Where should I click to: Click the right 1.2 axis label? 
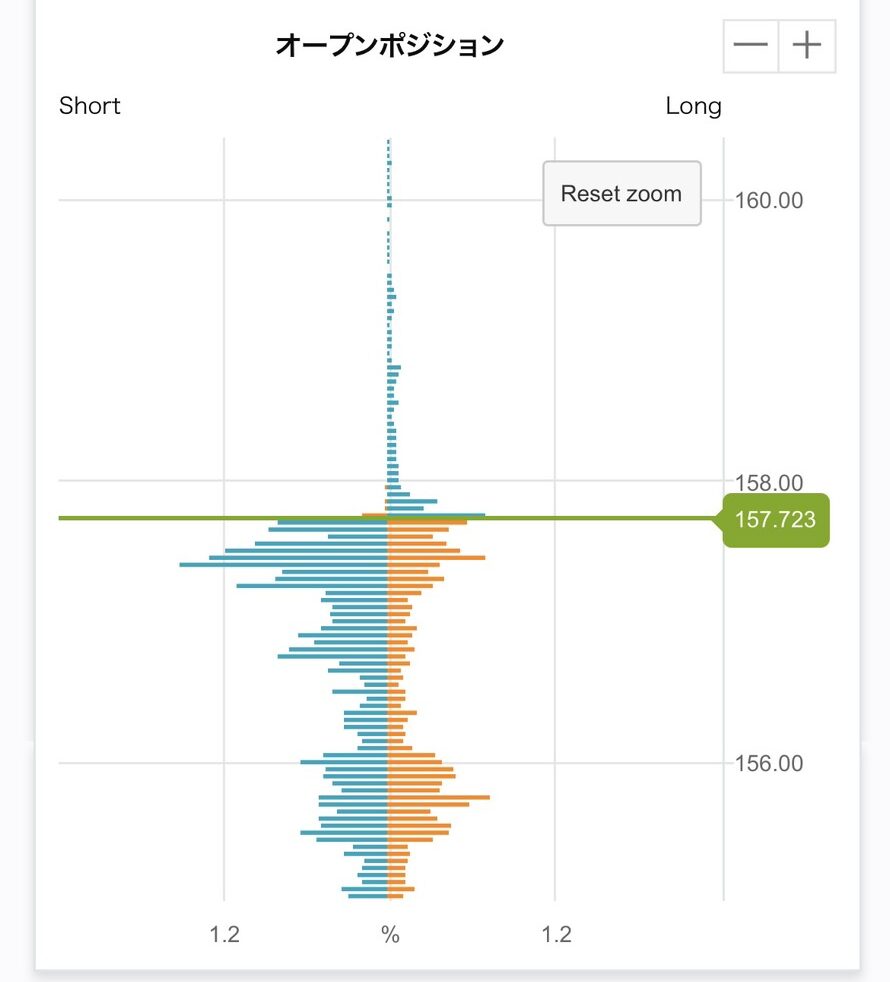click(557, 935)
